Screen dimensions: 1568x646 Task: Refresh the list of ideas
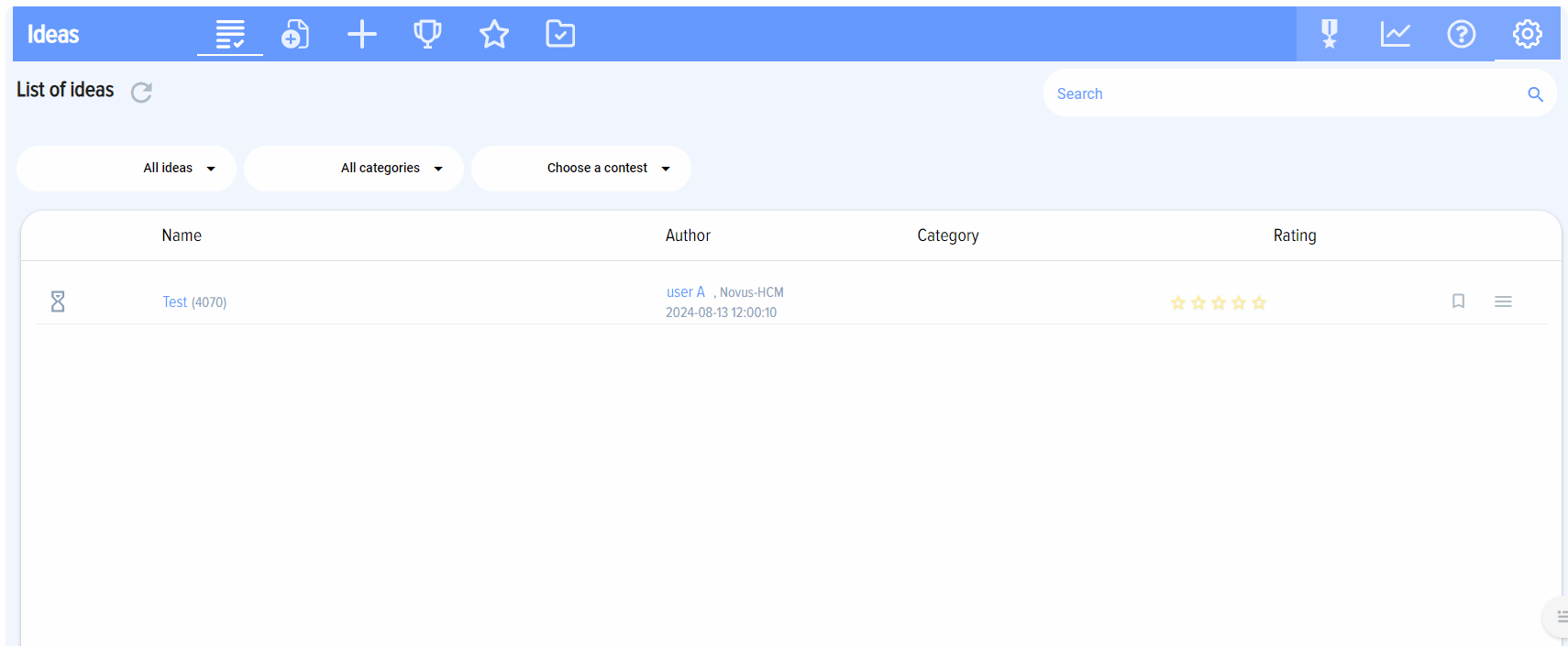141,93
